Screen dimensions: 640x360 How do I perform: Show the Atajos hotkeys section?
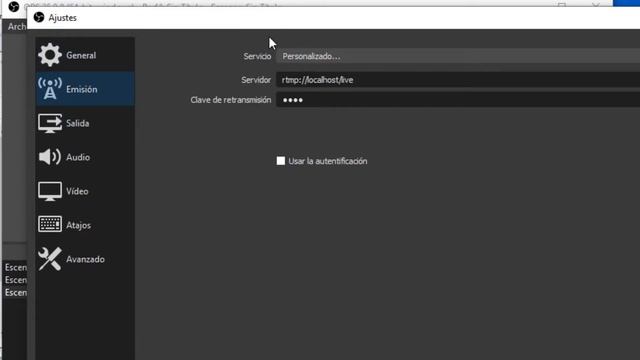pos(85,225)
